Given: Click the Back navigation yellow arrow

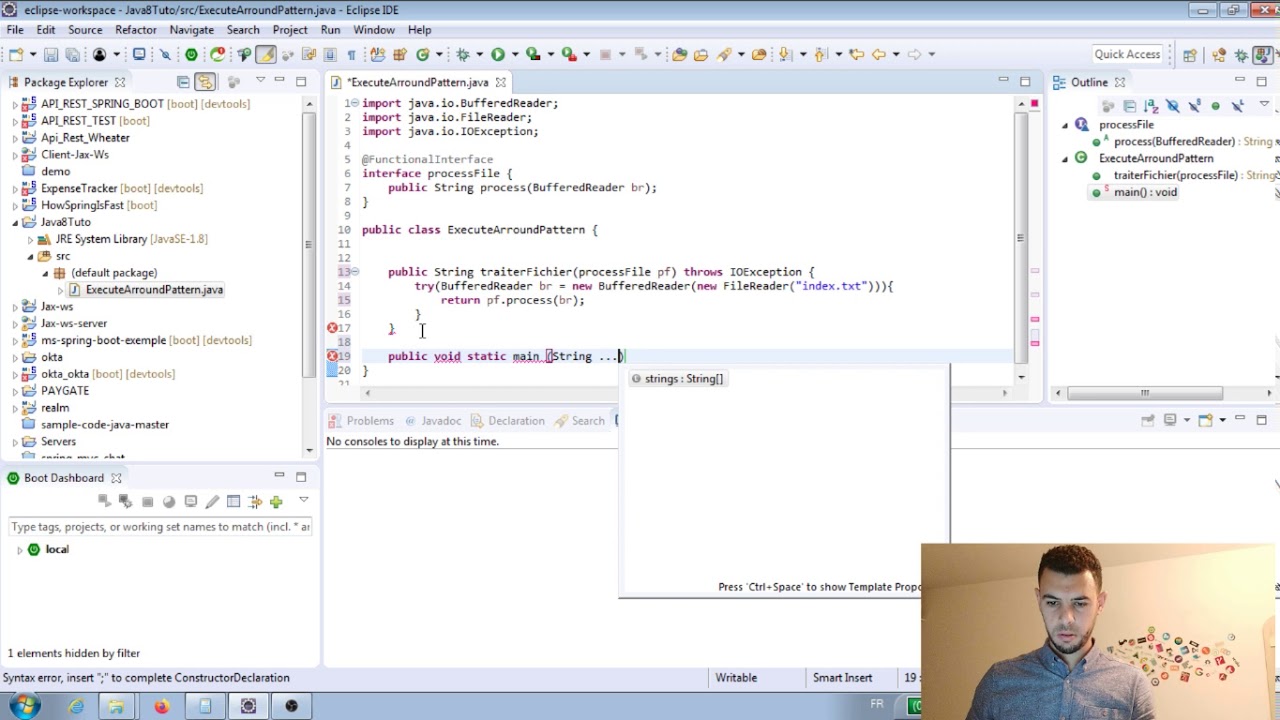Looking at the screenshot, I should click(879, 54).
